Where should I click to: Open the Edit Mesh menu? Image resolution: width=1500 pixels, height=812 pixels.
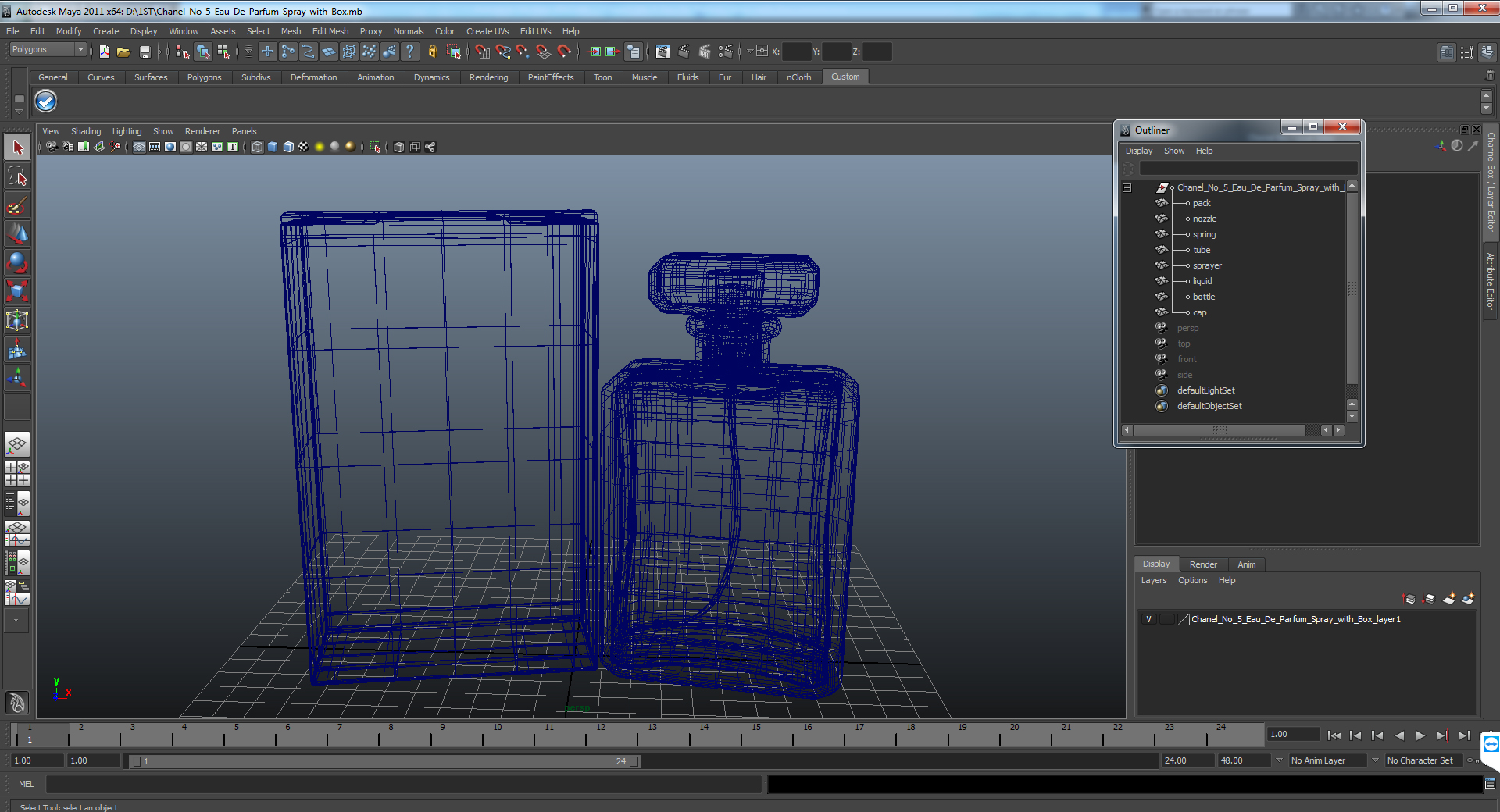coord(330,31)
